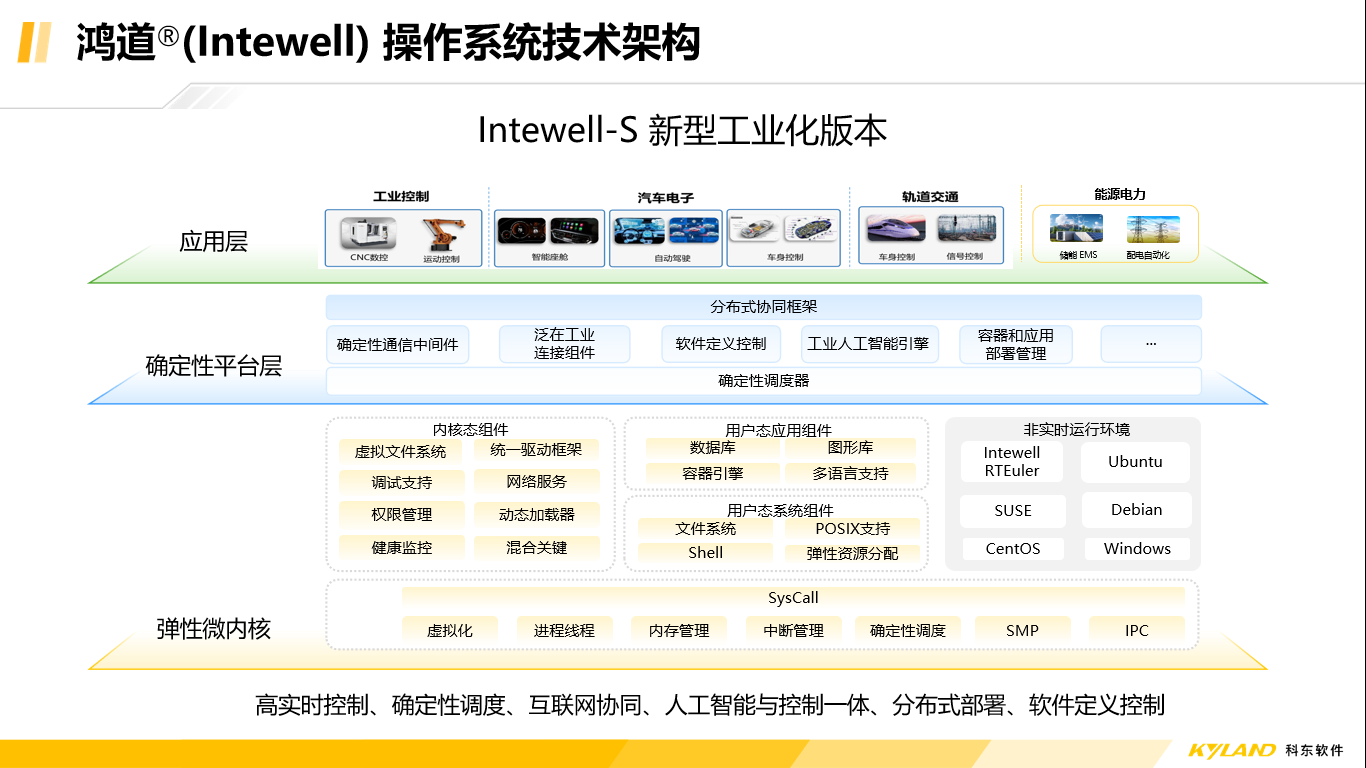Click the KYLAND 科东软件 logo
Image resolution: width=1366 pixels, height=768 pixels.
pyautogui.click(x=1265, y=750)
